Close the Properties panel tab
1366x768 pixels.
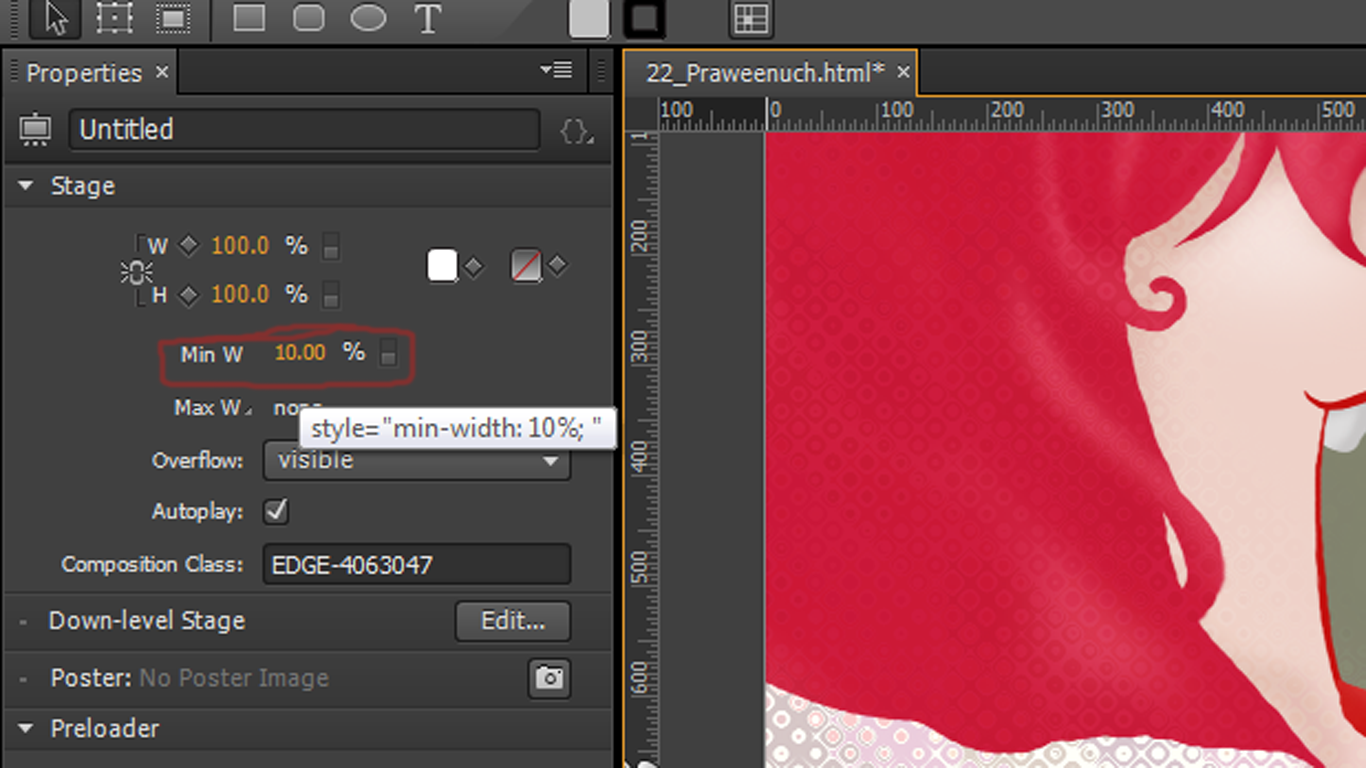coord(162,73)
